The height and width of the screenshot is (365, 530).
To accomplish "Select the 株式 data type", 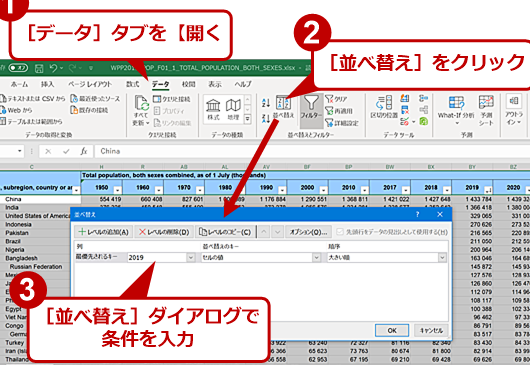I will [x=213, y=109].
